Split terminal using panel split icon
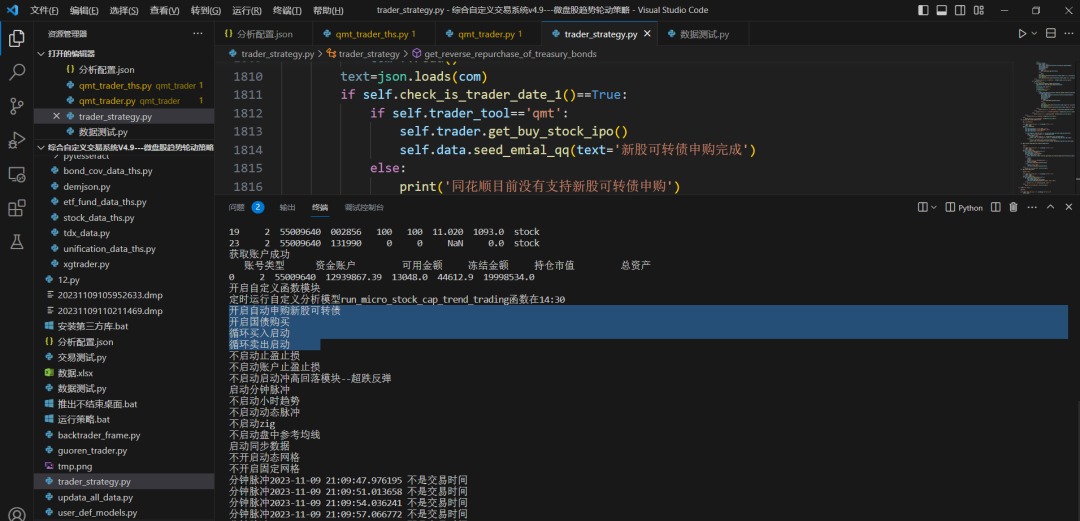The height and width of the screenshot is (521, 1080). click(x=923, y=207)
